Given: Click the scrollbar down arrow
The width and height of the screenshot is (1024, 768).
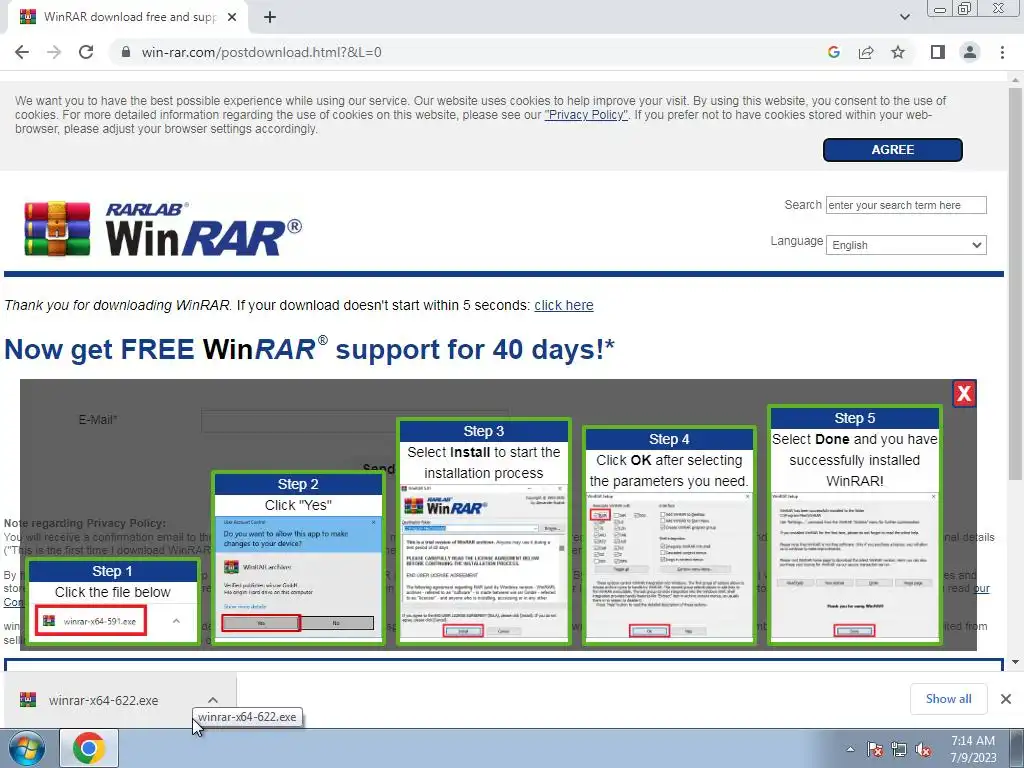Looking at the screenshot, I should [1015, 662].
